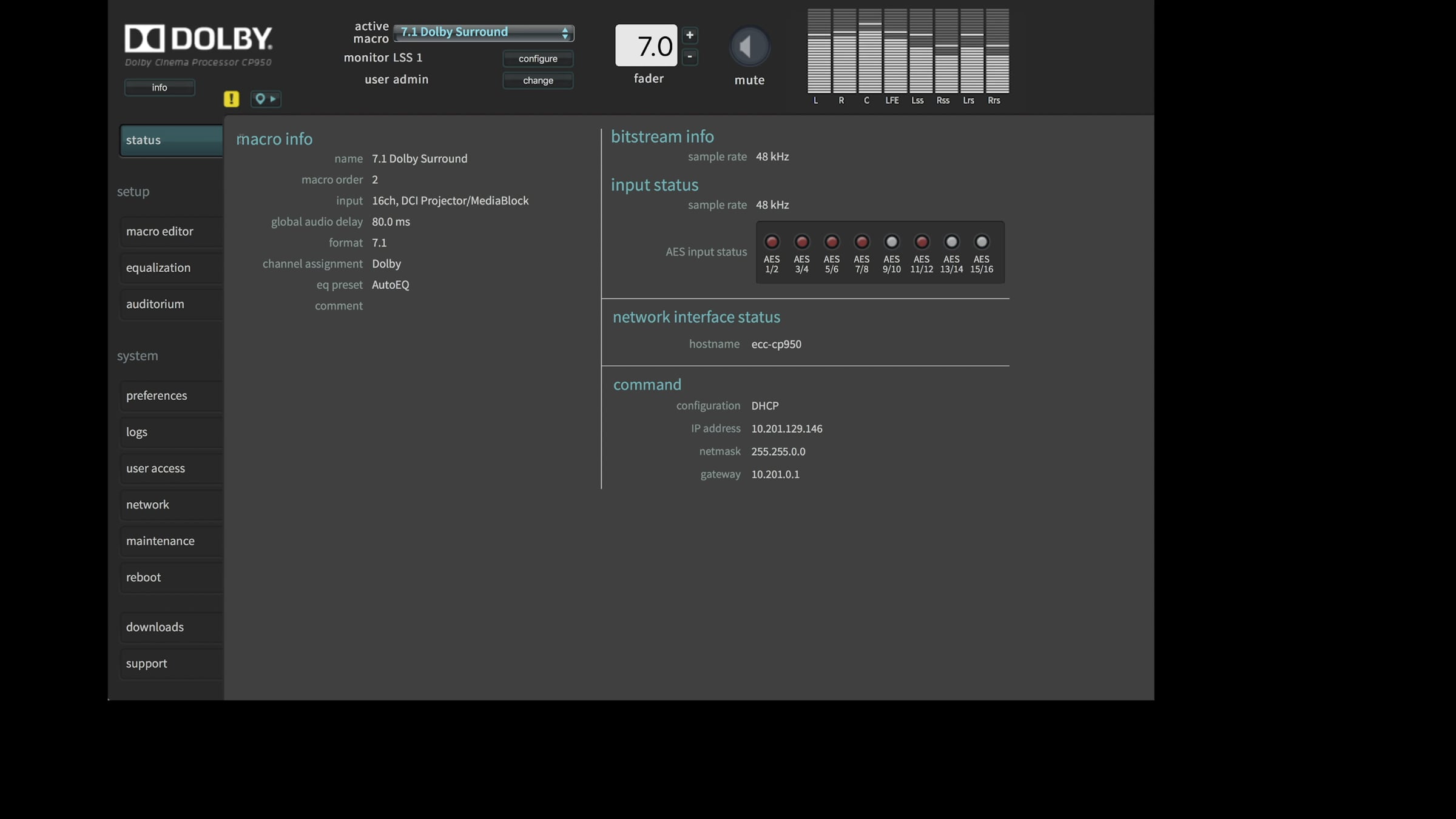Go to the equalization page
This screenshot has height=819, width=1456.
pos(172,268)
